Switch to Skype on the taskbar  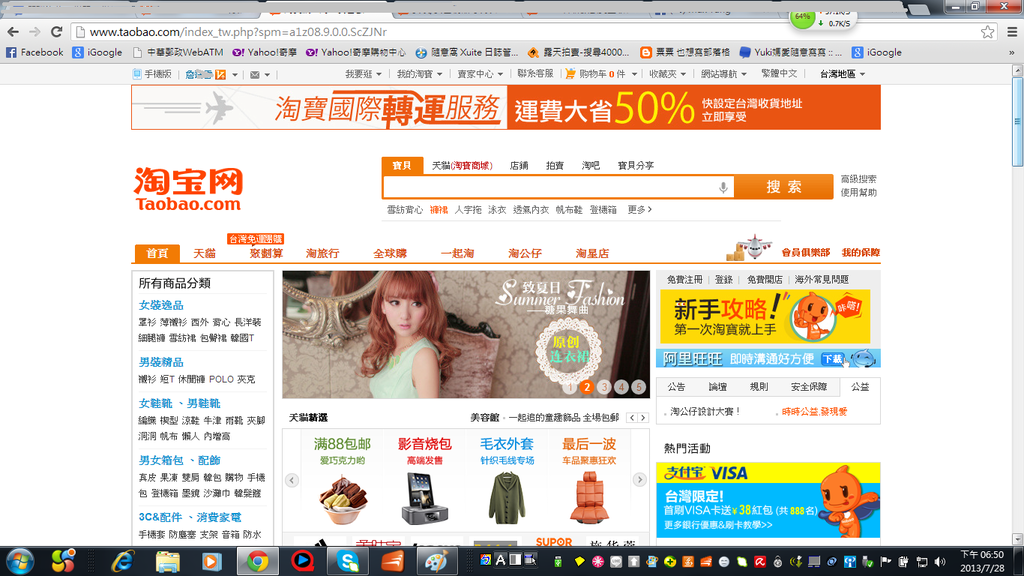click(x=347, y=562)
